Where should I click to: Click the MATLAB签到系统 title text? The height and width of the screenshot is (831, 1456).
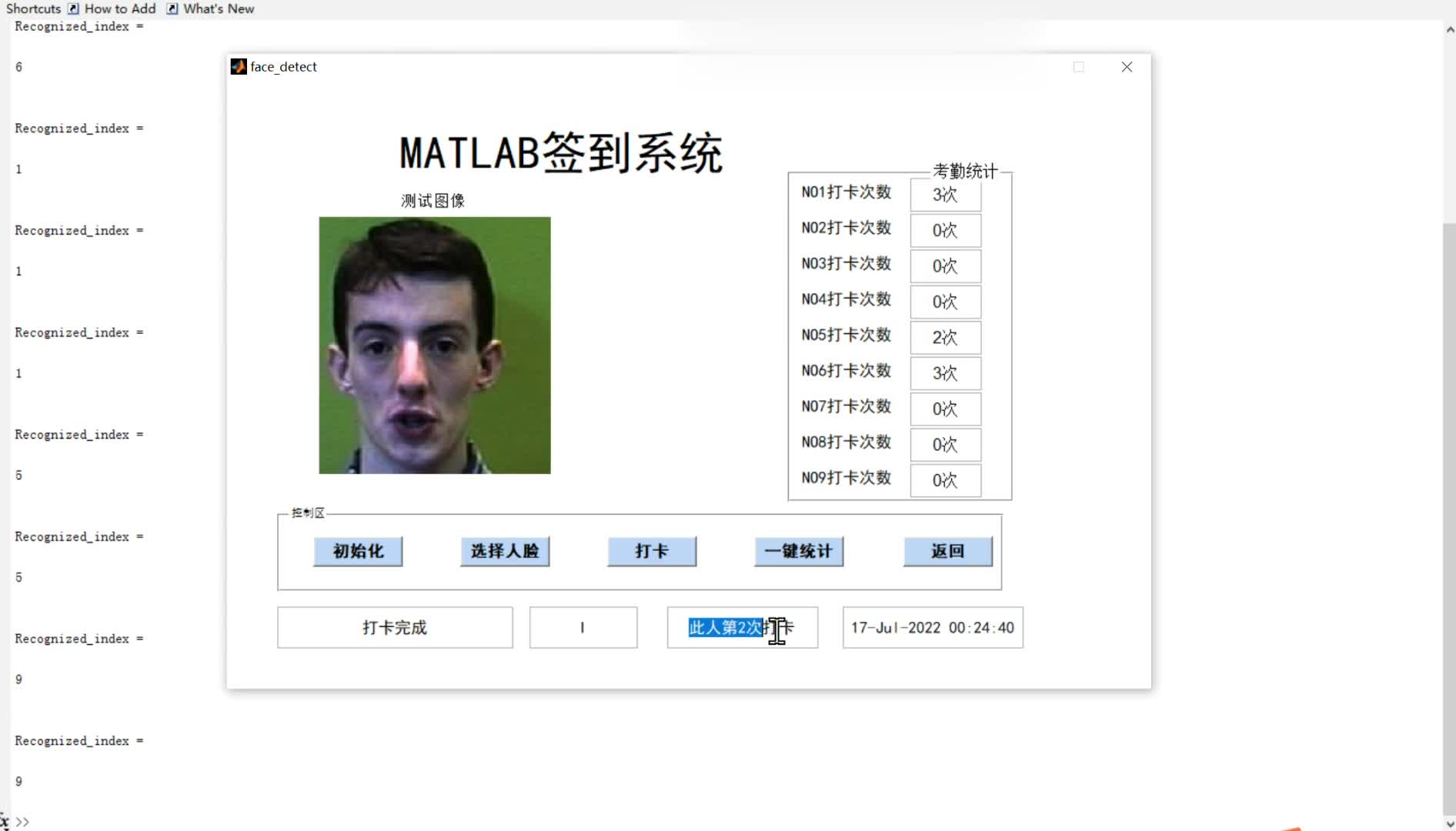(561, 153)
